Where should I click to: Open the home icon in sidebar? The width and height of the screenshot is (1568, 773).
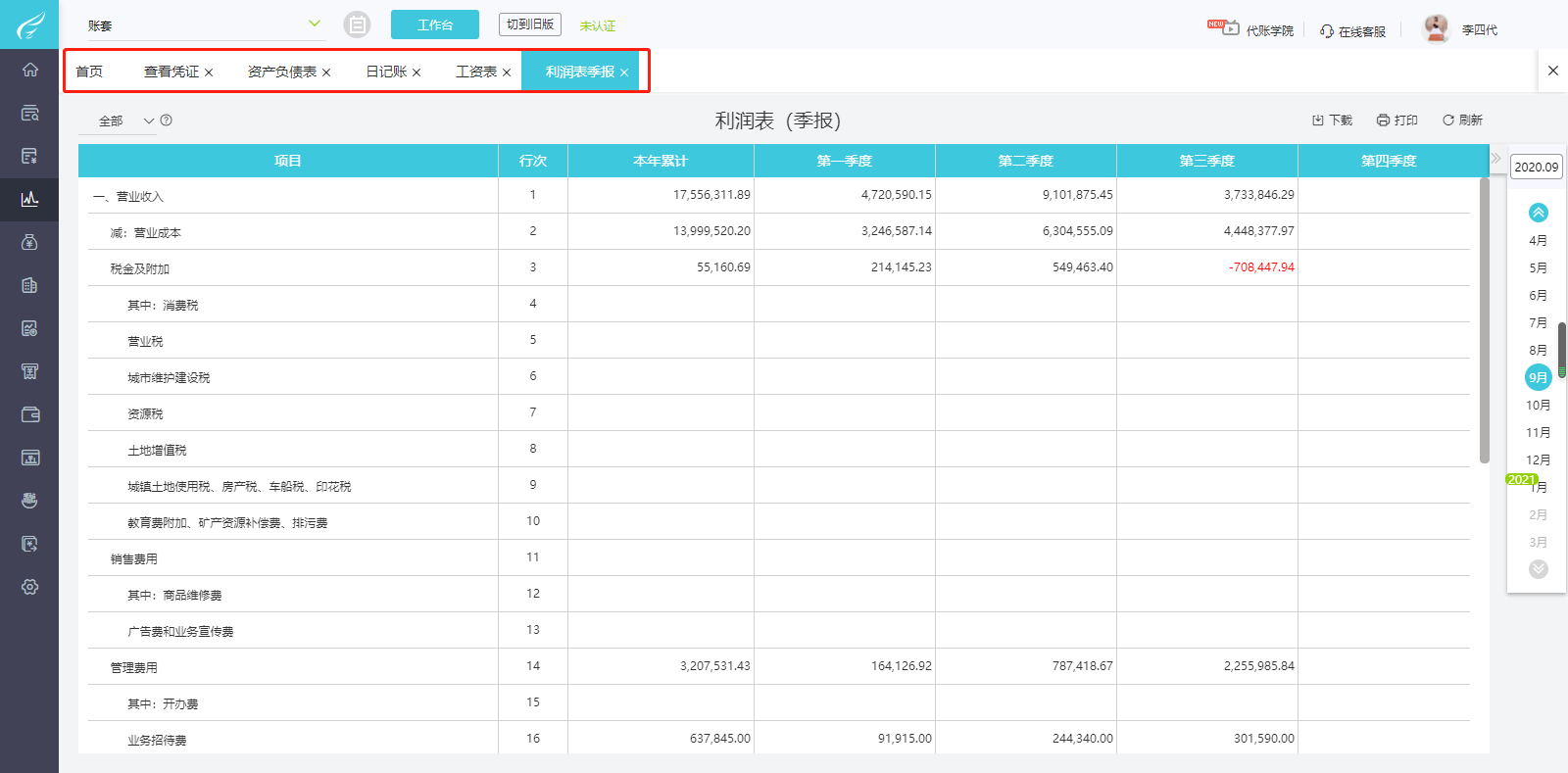click(x=29, y=70)
